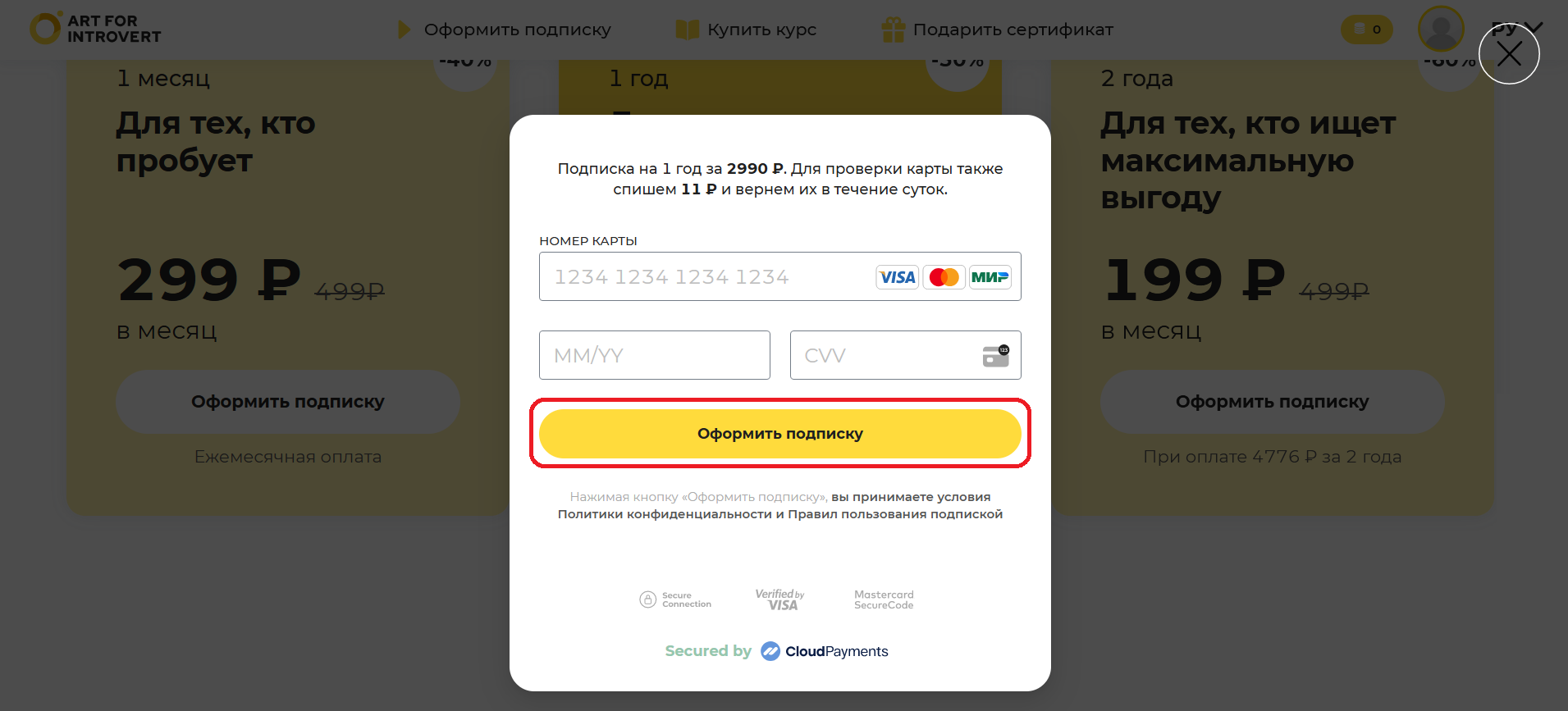Expand the РУ language dropdown

(1517, 28)
